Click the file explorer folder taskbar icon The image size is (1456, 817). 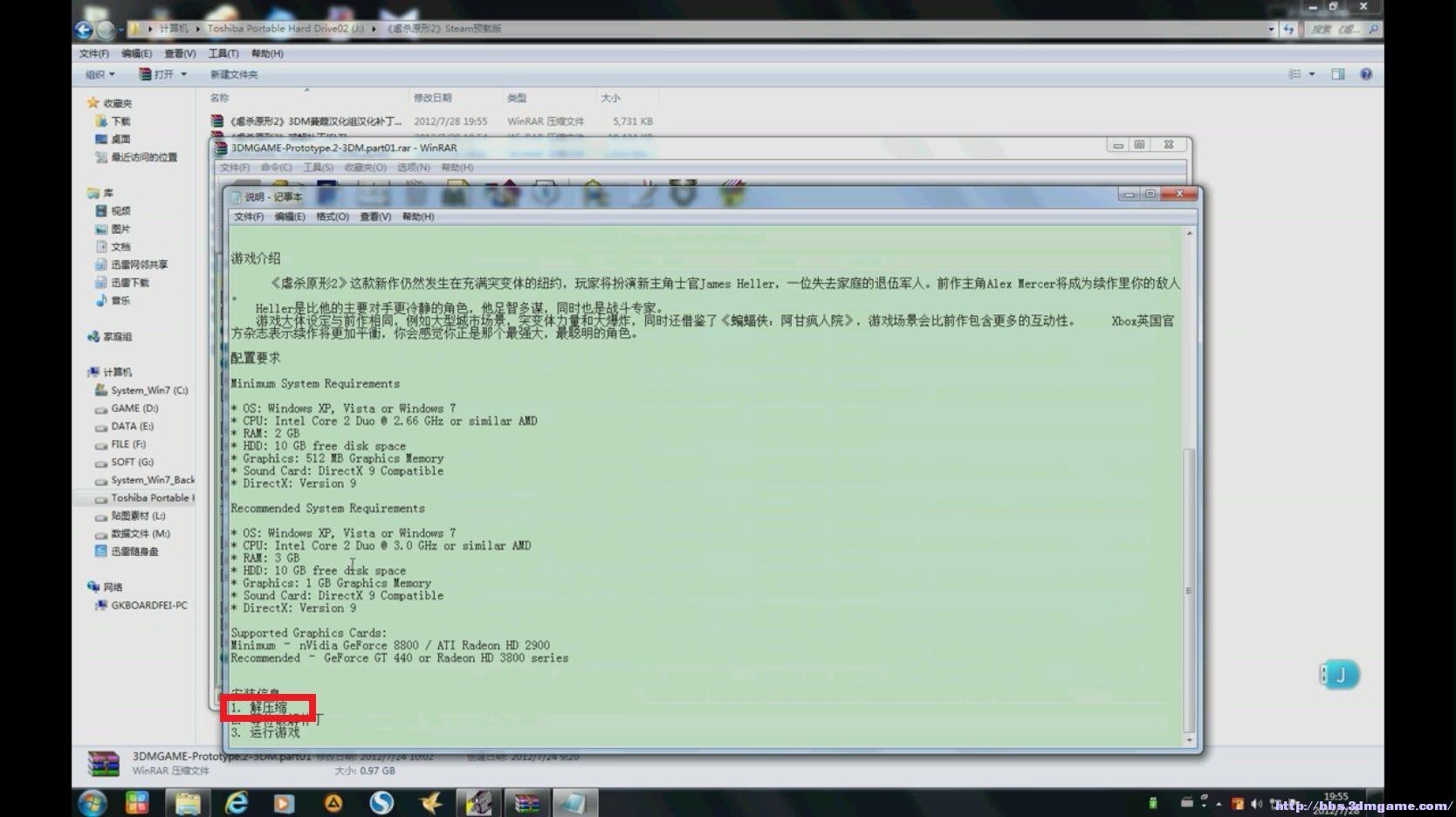tap(187, 803)
